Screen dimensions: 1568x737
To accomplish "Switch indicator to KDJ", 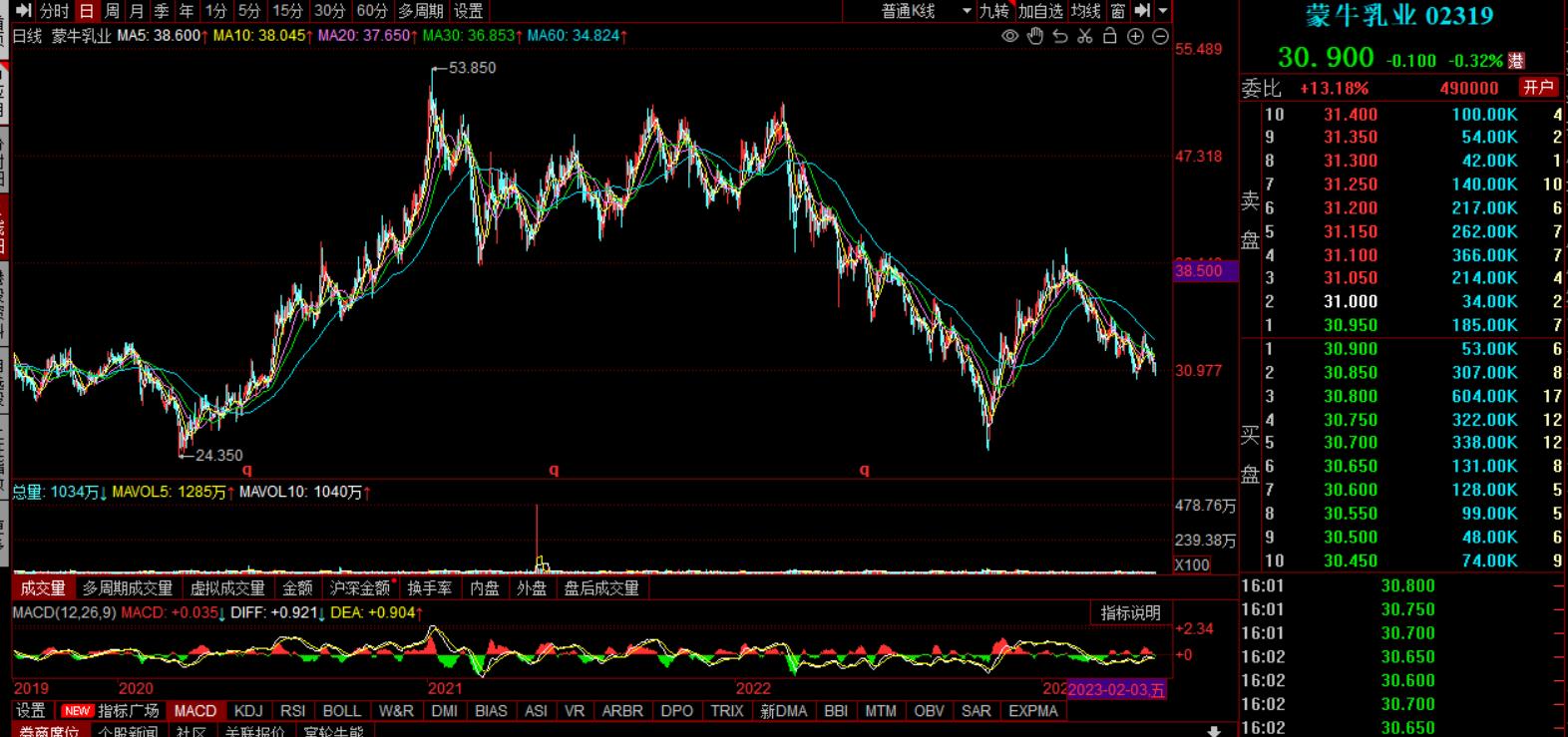I will [248, 711].
